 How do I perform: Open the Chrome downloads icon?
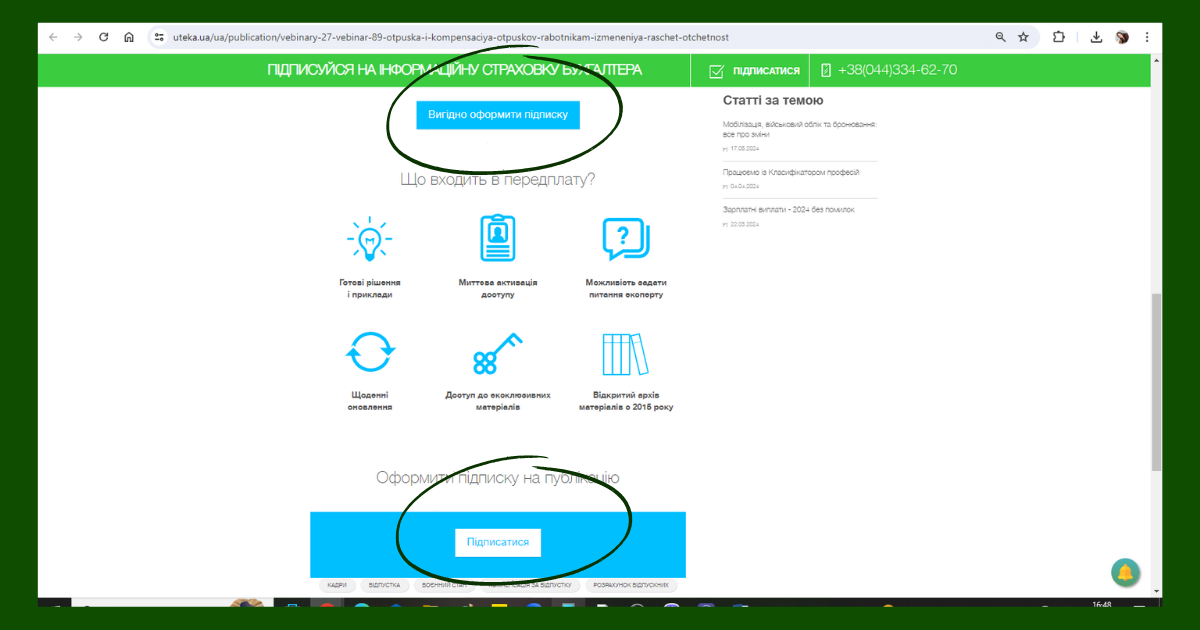pyautogui.click(x=1096, y=37)
